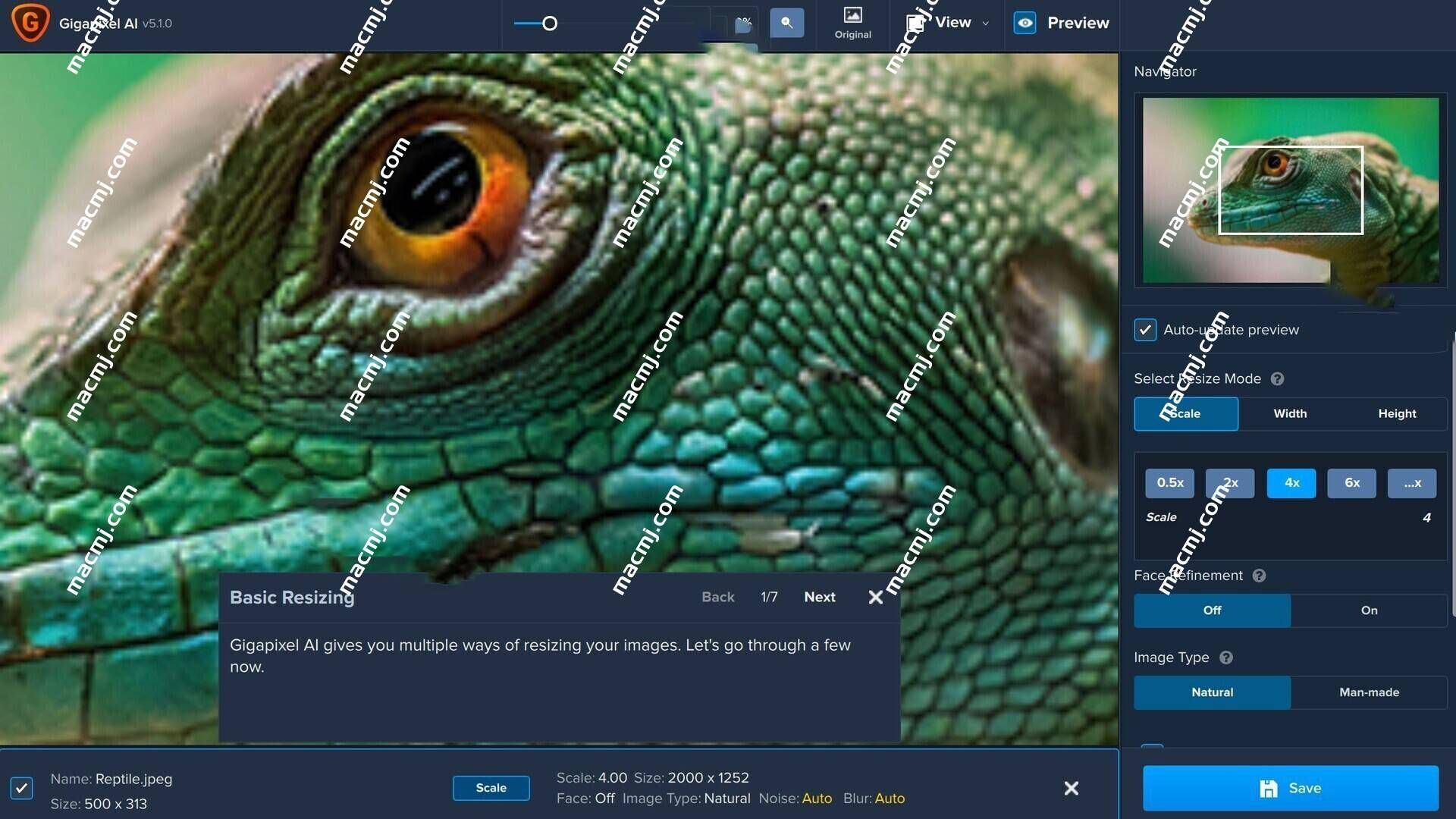1456x819 pixels.
Task: Click Save button to export image
Action: pyautogui.click(x=1291, y=788)
